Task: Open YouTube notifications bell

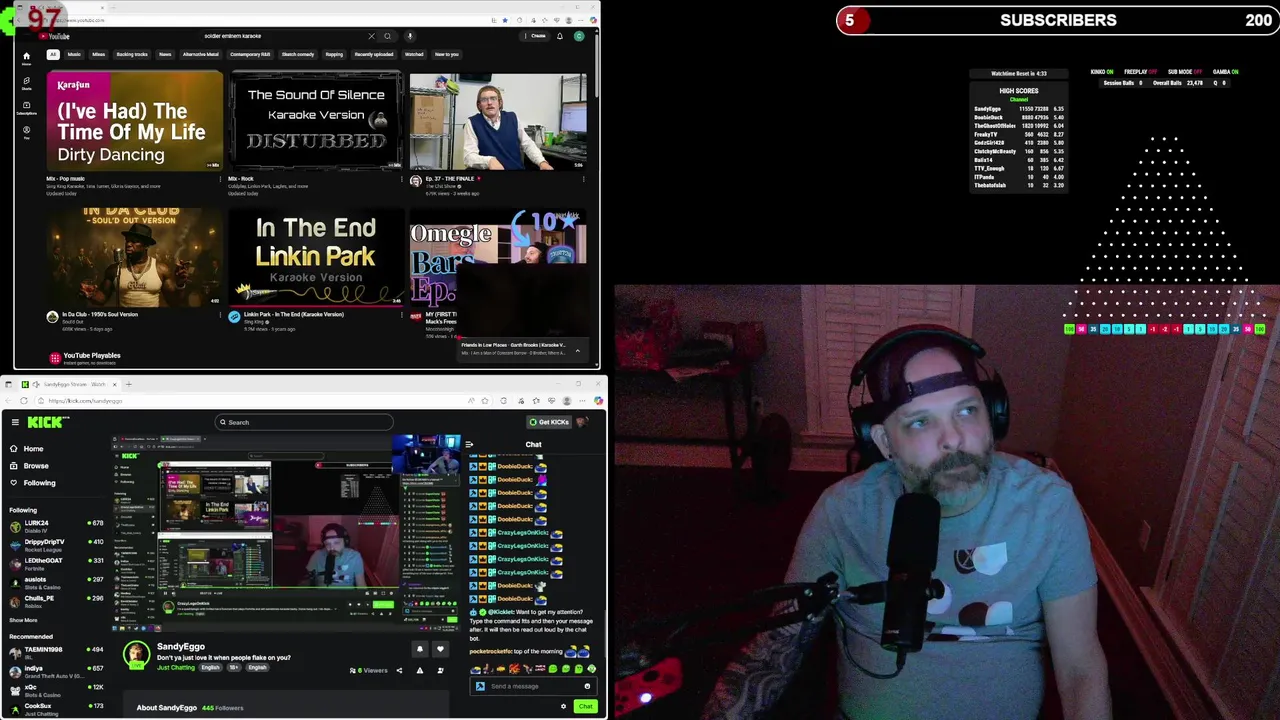Action: (559, 36)
